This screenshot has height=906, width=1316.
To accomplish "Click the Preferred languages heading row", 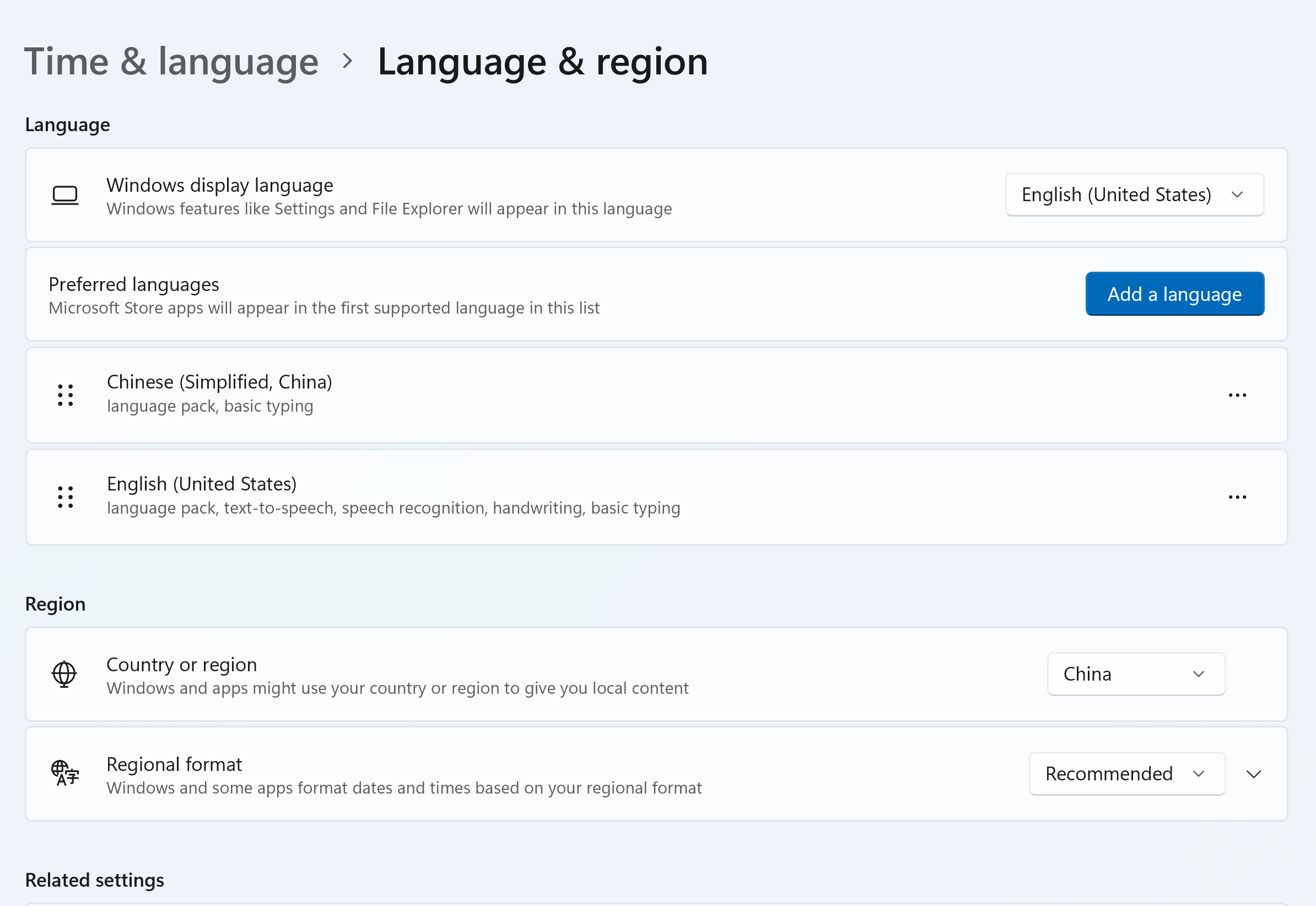I will coord(134,284).
